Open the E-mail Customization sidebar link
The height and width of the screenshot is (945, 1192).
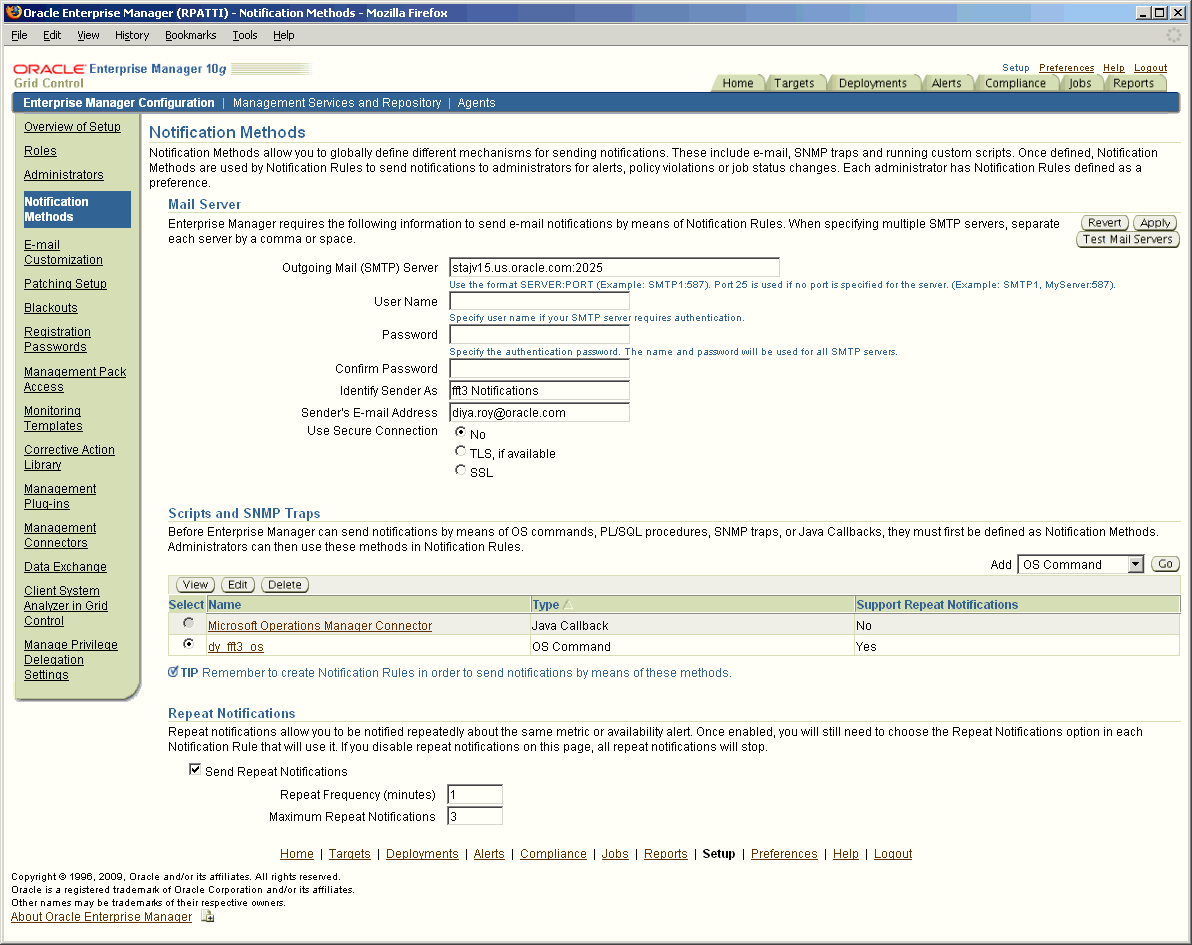tap(63, 252)
